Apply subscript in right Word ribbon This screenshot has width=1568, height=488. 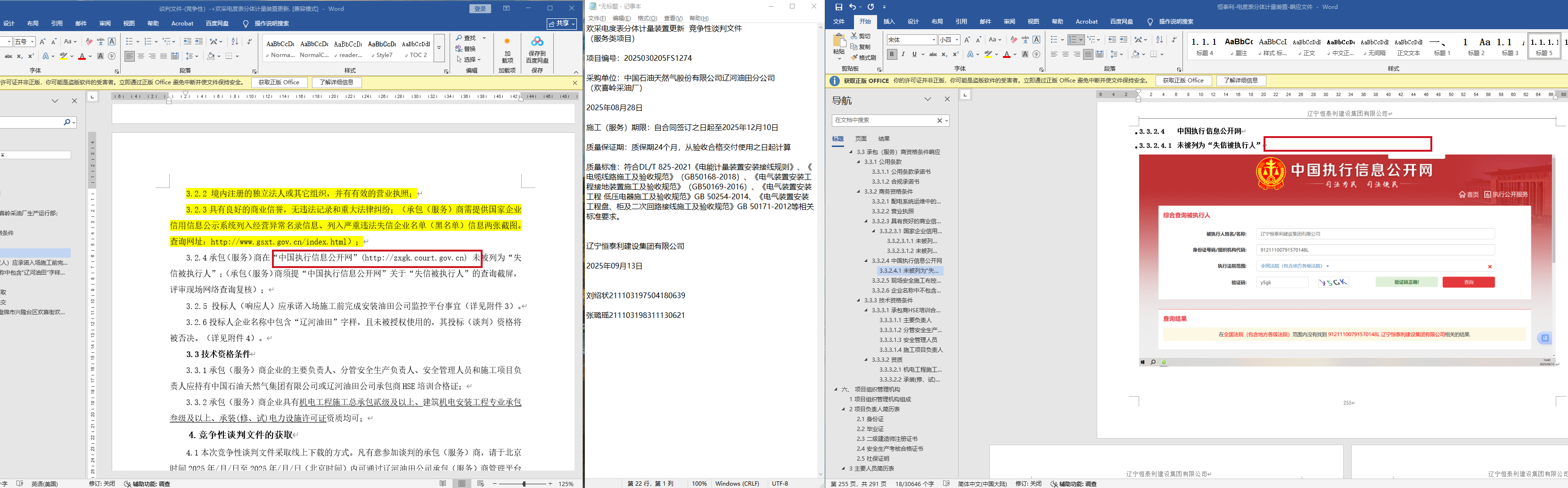(944, 54)
